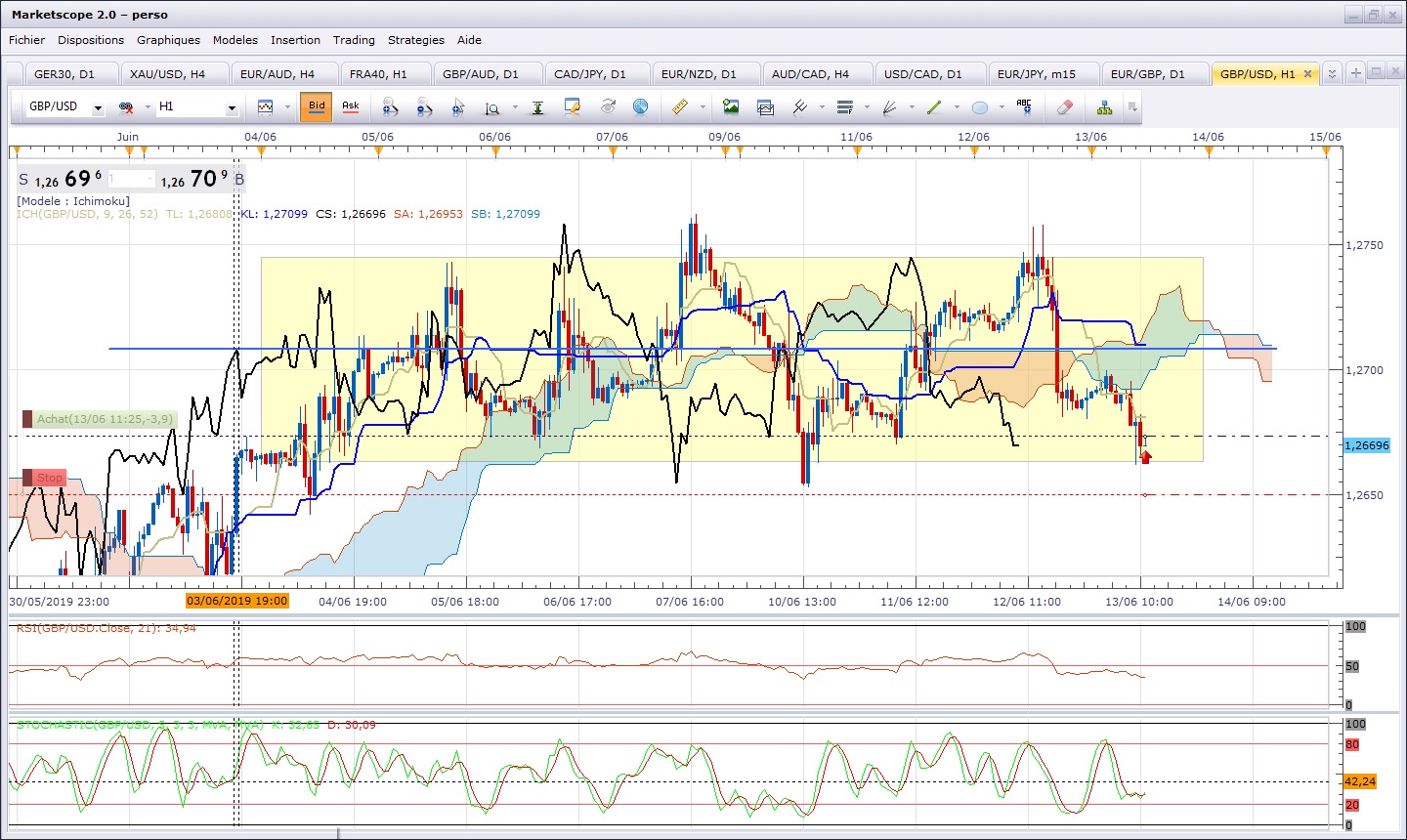The width and height of the screenshot is (1407, 840).
Task: Click the B buy price button
Action: point(203,179)
